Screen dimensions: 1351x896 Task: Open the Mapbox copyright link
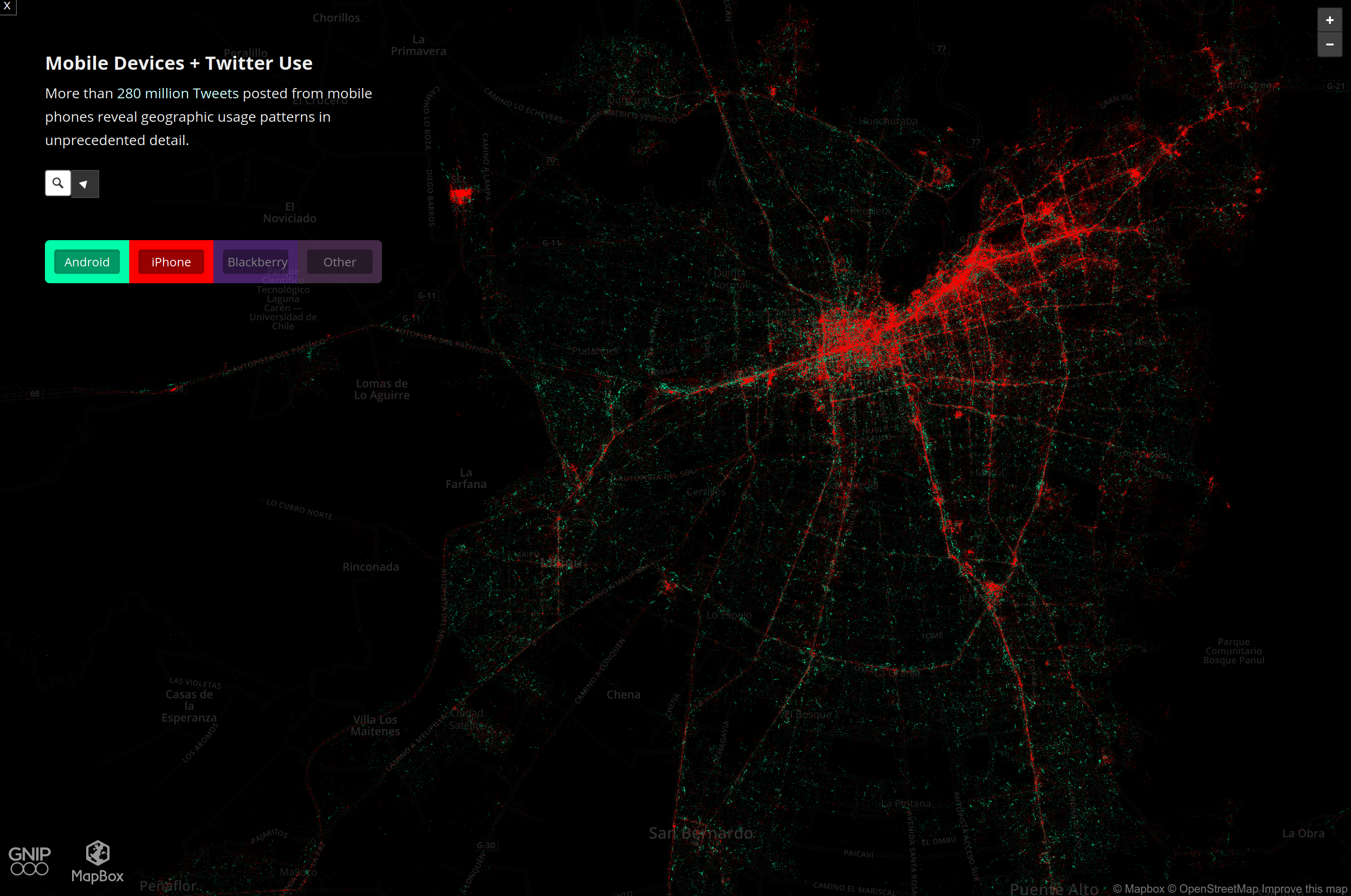(x=1139, y=889)
